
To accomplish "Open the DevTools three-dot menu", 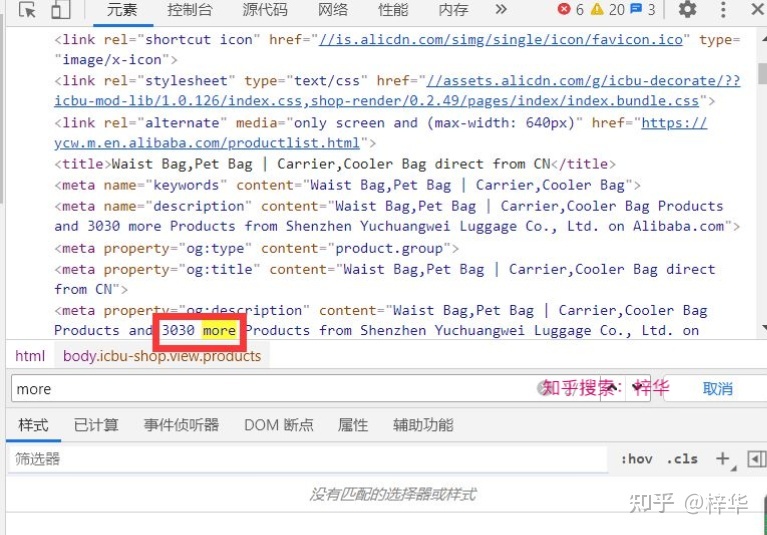I will pos(724,10).
